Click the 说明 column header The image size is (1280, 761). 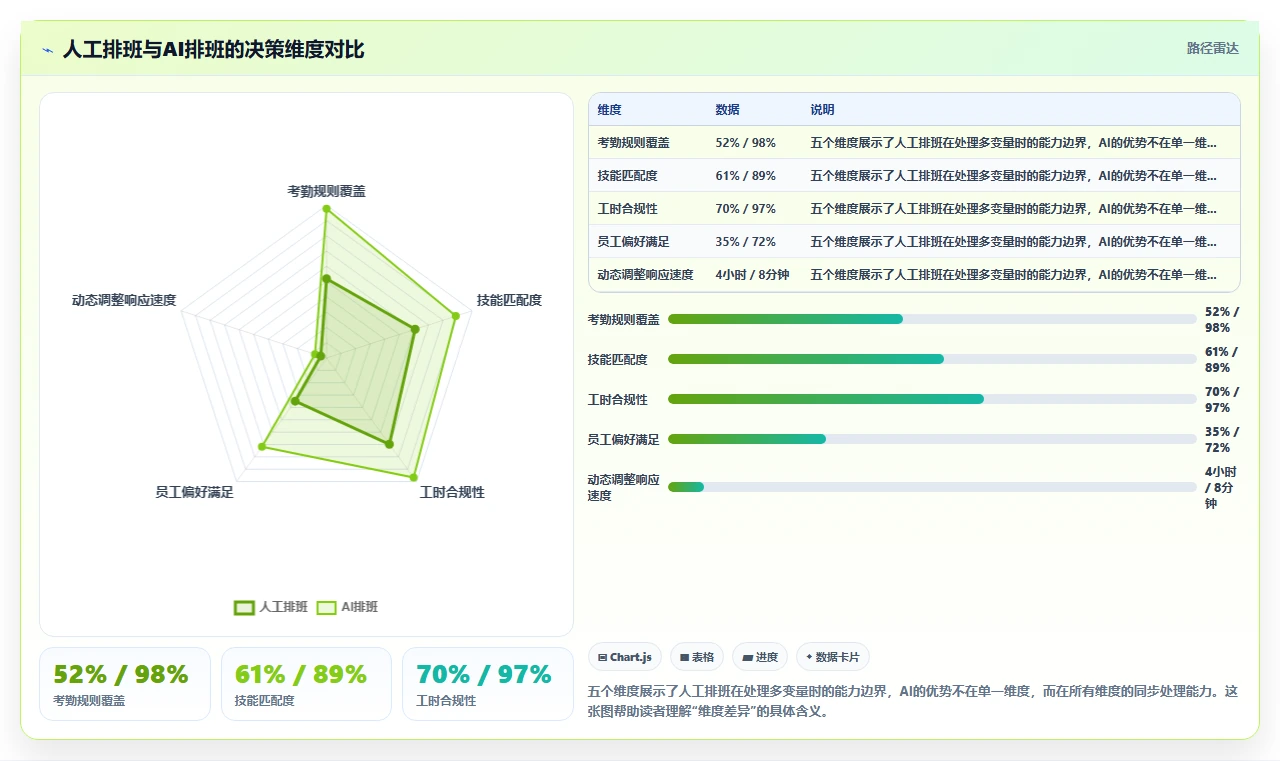point(822,110)
